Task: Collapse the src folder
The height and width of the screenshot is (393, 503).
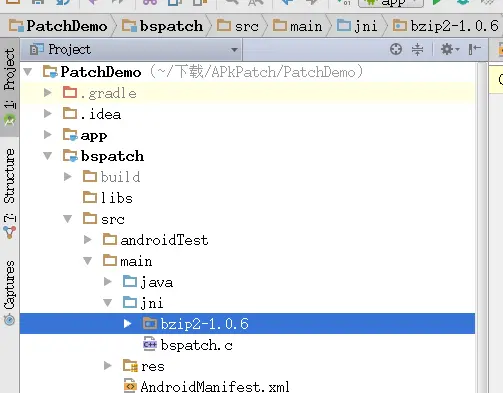Action: pos(68,219)
